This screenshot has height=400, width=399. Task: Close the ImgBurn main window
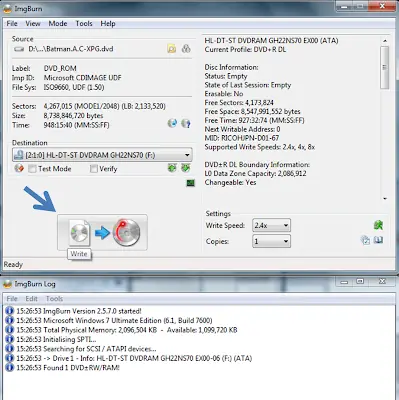tap(383, 6)
